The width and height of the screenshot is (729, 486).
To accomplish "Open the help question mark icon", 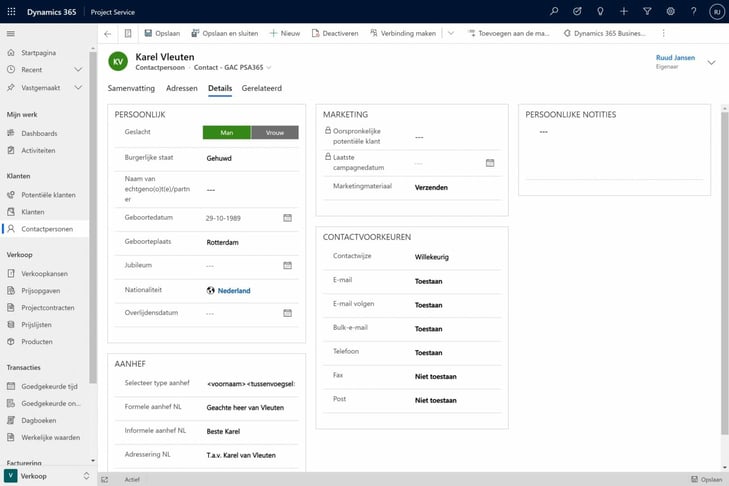I will tap(694, 12).
